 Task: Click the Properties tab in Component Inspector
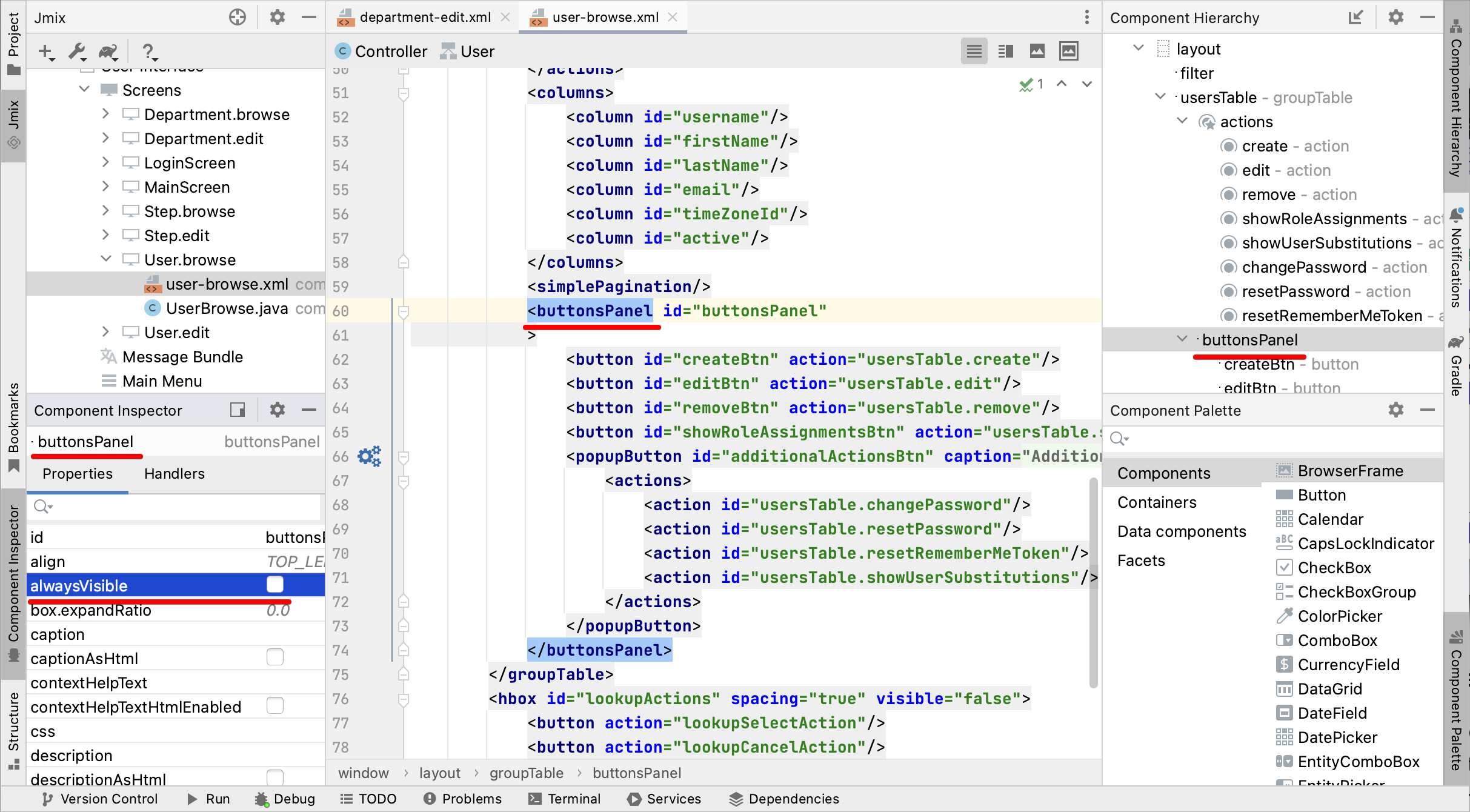[77, 474]
